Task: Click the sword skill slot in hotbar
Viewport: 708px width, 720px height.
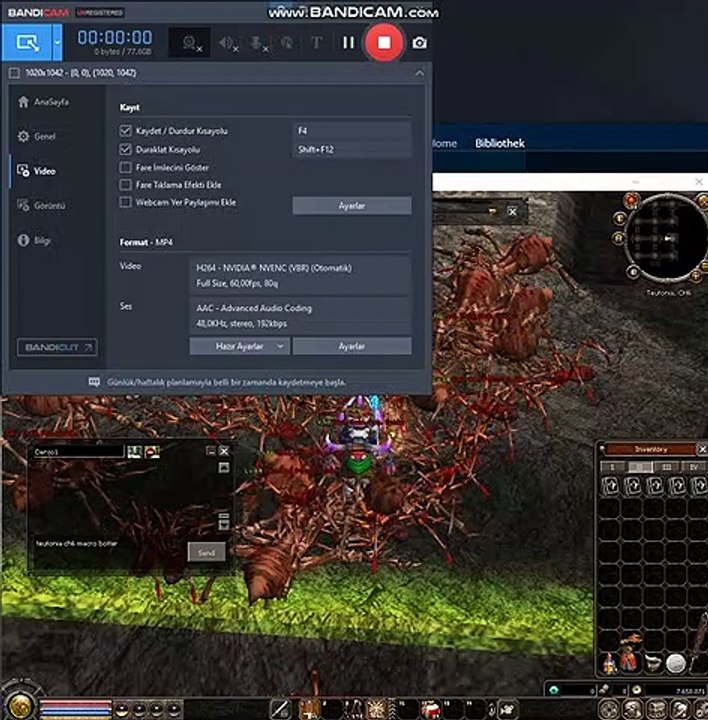Action: [280, 709]
